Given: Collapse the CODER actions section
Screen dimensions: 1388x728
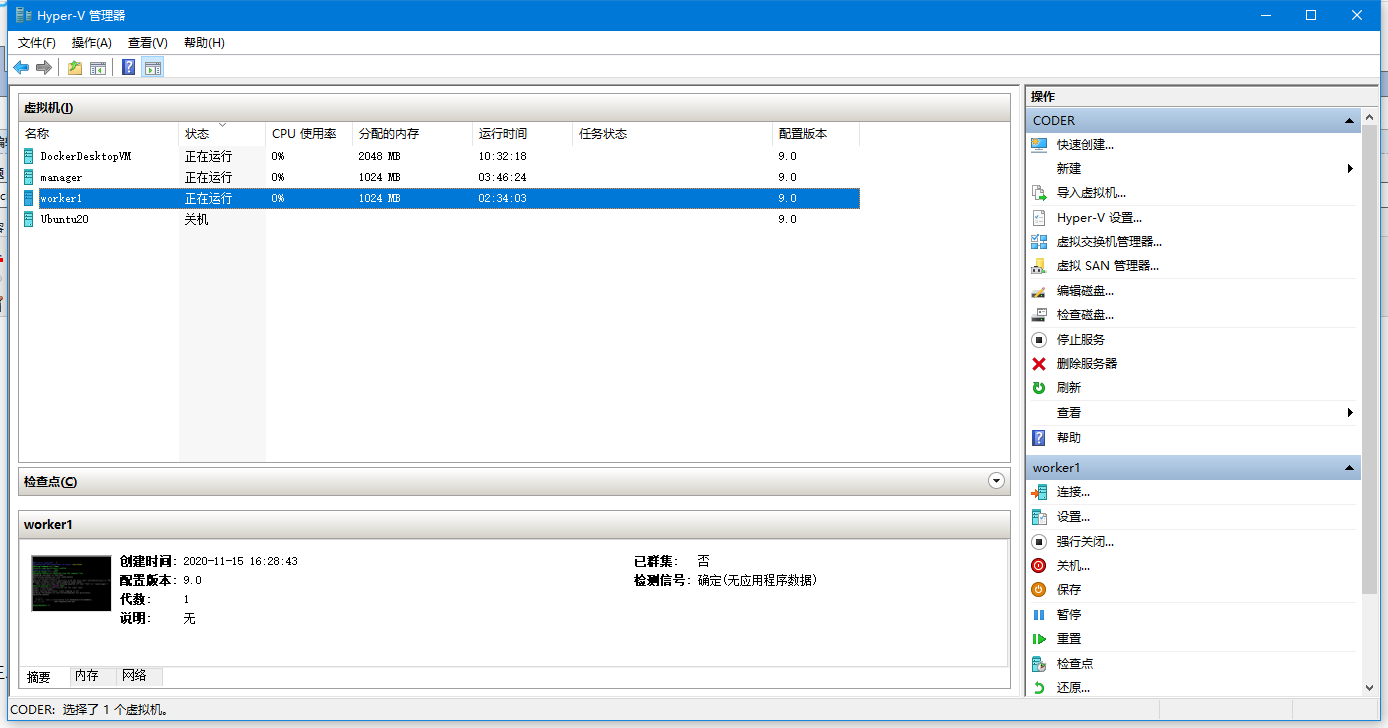Looking at the screenshot, I should coord(1349,121).
